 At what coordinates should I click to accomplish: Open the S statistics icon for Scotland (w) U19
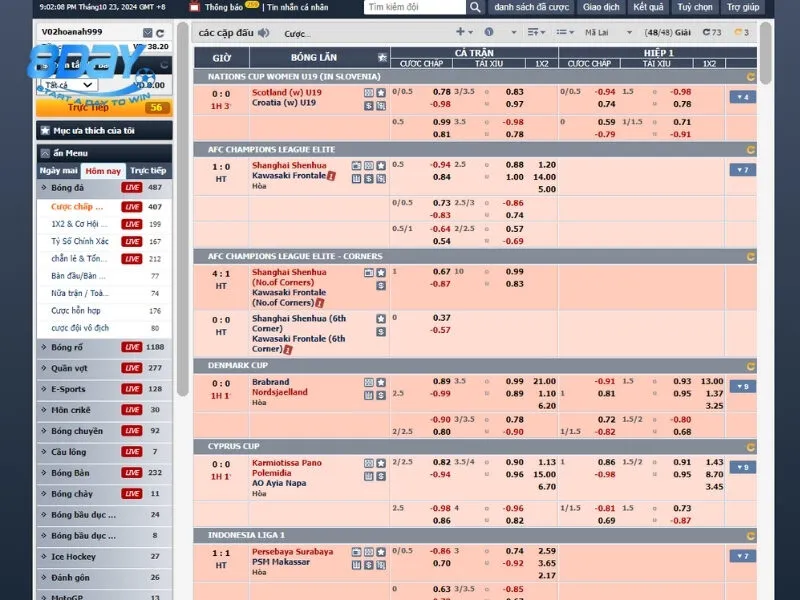[368, 106]
